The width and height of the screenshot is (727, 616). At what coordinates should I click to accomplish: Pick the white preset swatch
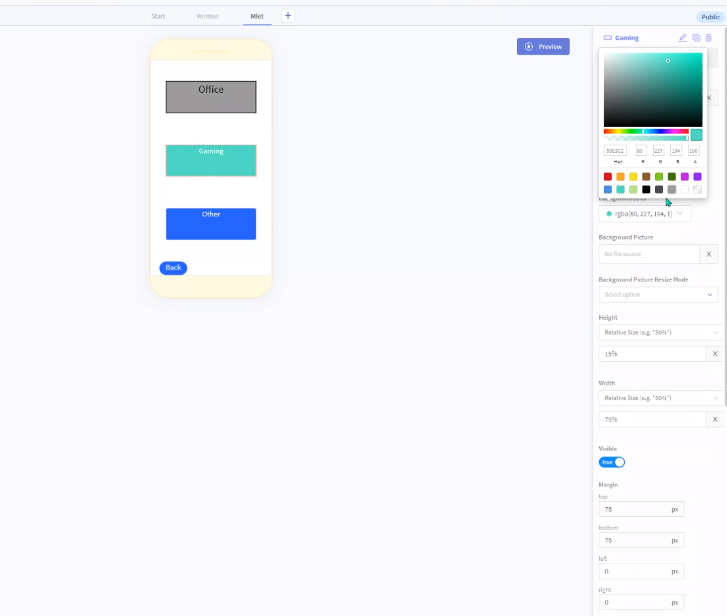(685, 190)
